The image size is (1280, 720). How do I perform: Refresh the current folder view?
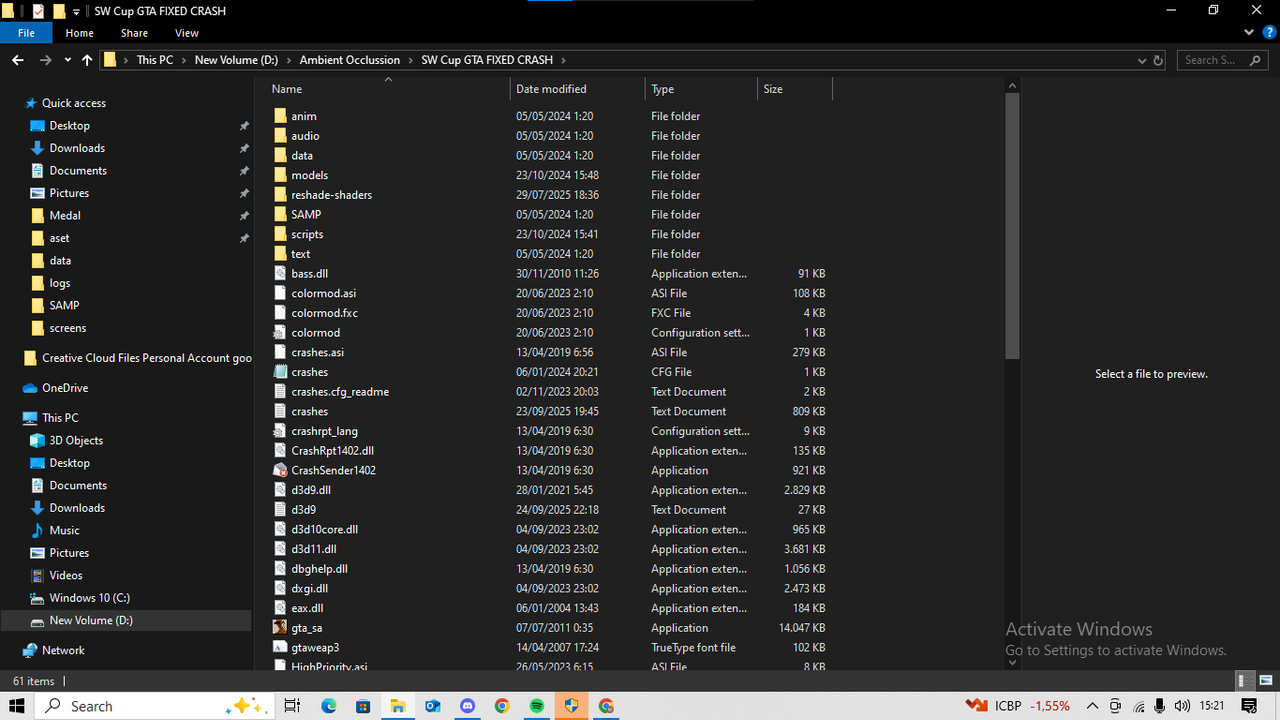point(1158,60)
